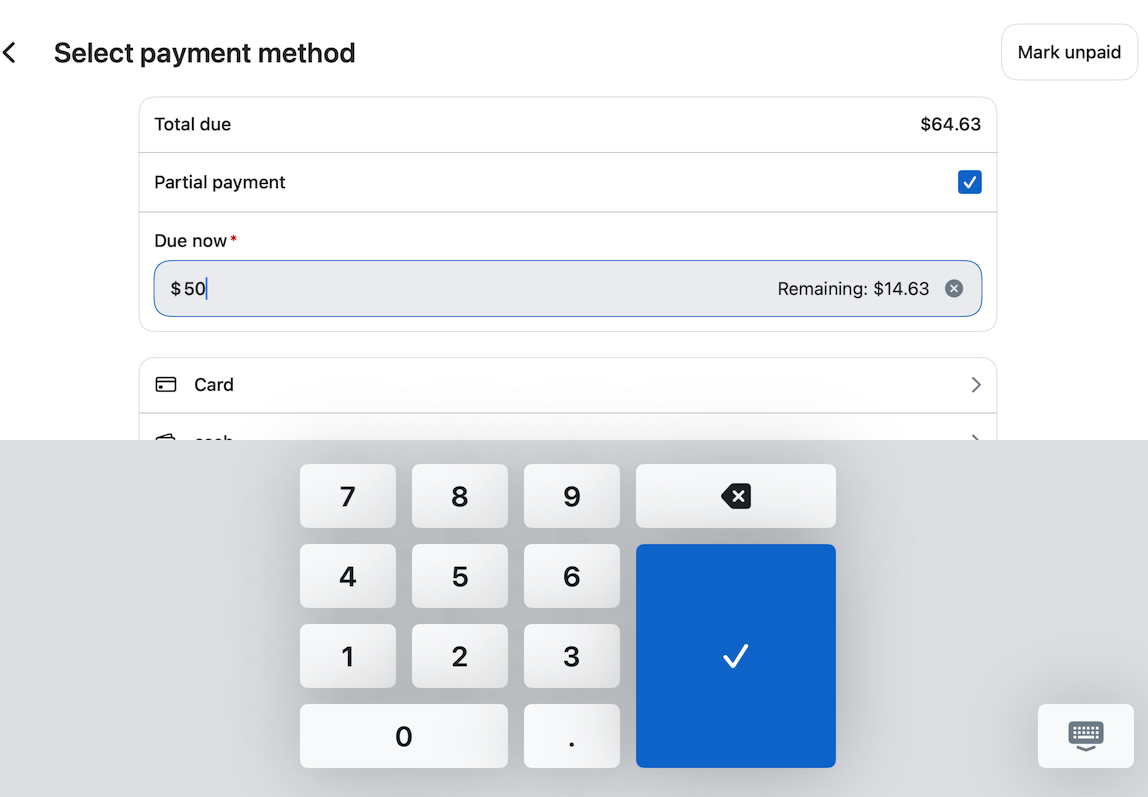This screenshot has height=797, width=1148.
Task: Tap the 5 key on keypad
Action: point(460,576)
